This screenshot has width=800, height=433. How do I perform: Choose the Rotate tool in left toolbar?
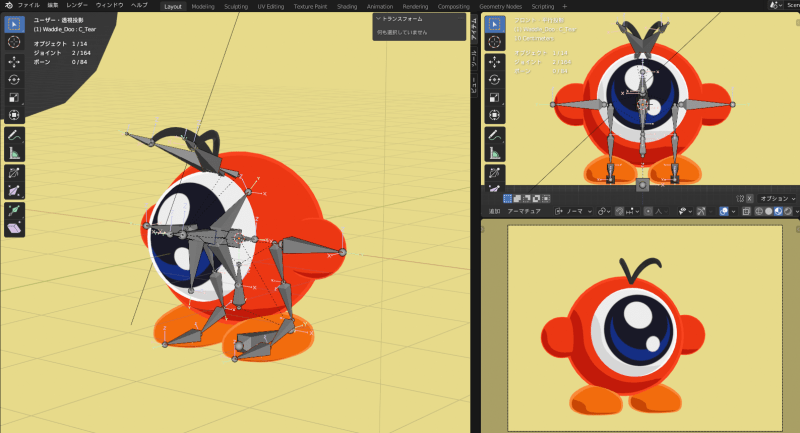[x=15, y=79]
